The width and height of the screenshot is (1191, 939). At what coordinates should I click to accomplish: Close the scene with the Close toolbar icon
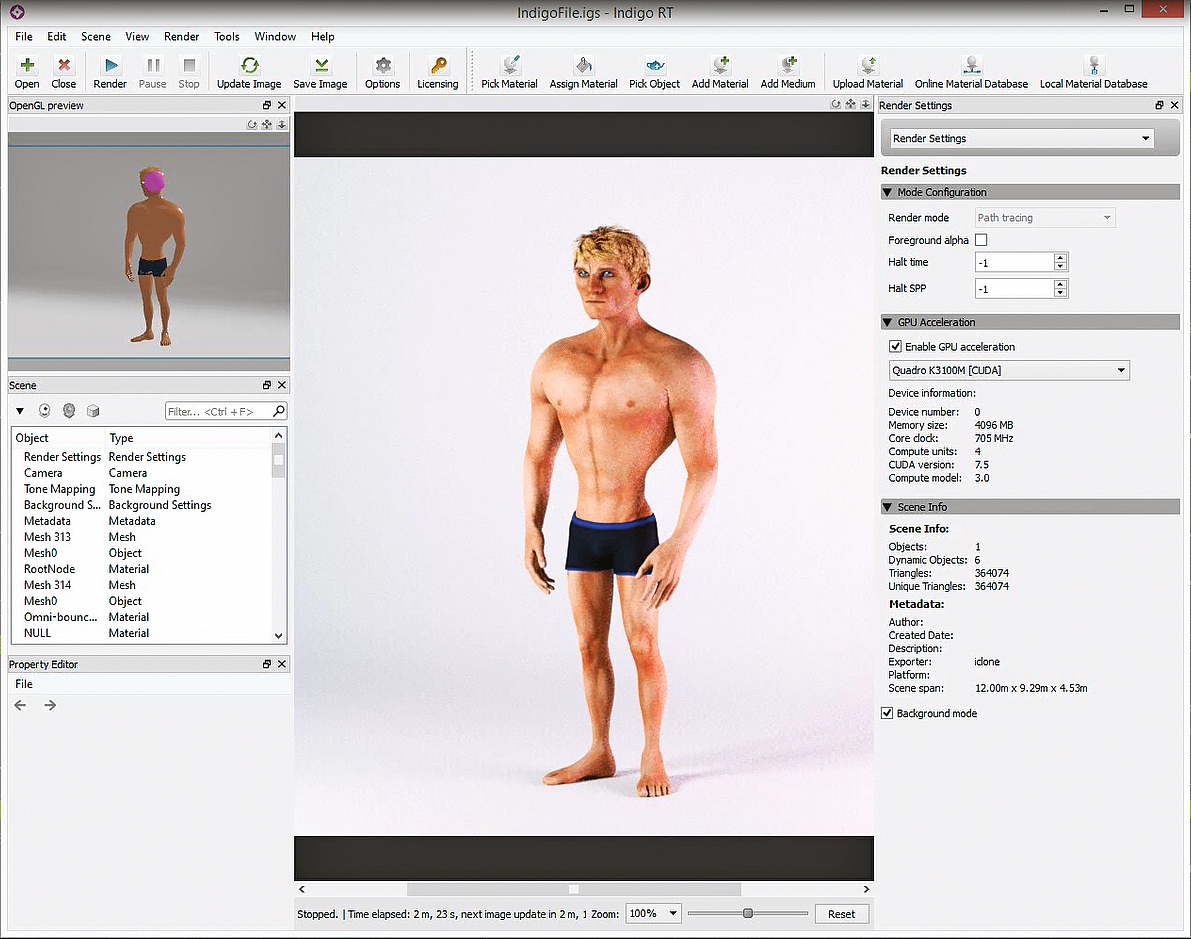(x=64, y=72)
